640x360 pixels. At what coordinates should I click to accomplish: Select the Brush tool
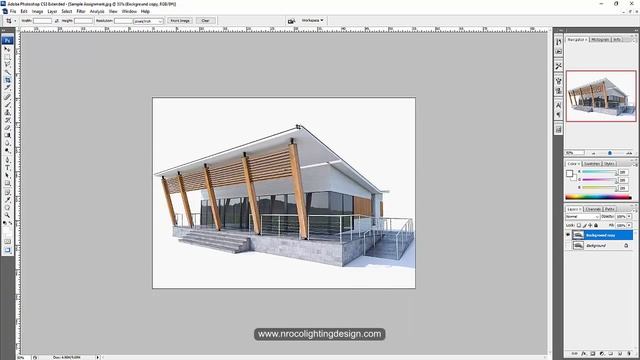click(x=7, y=104)
